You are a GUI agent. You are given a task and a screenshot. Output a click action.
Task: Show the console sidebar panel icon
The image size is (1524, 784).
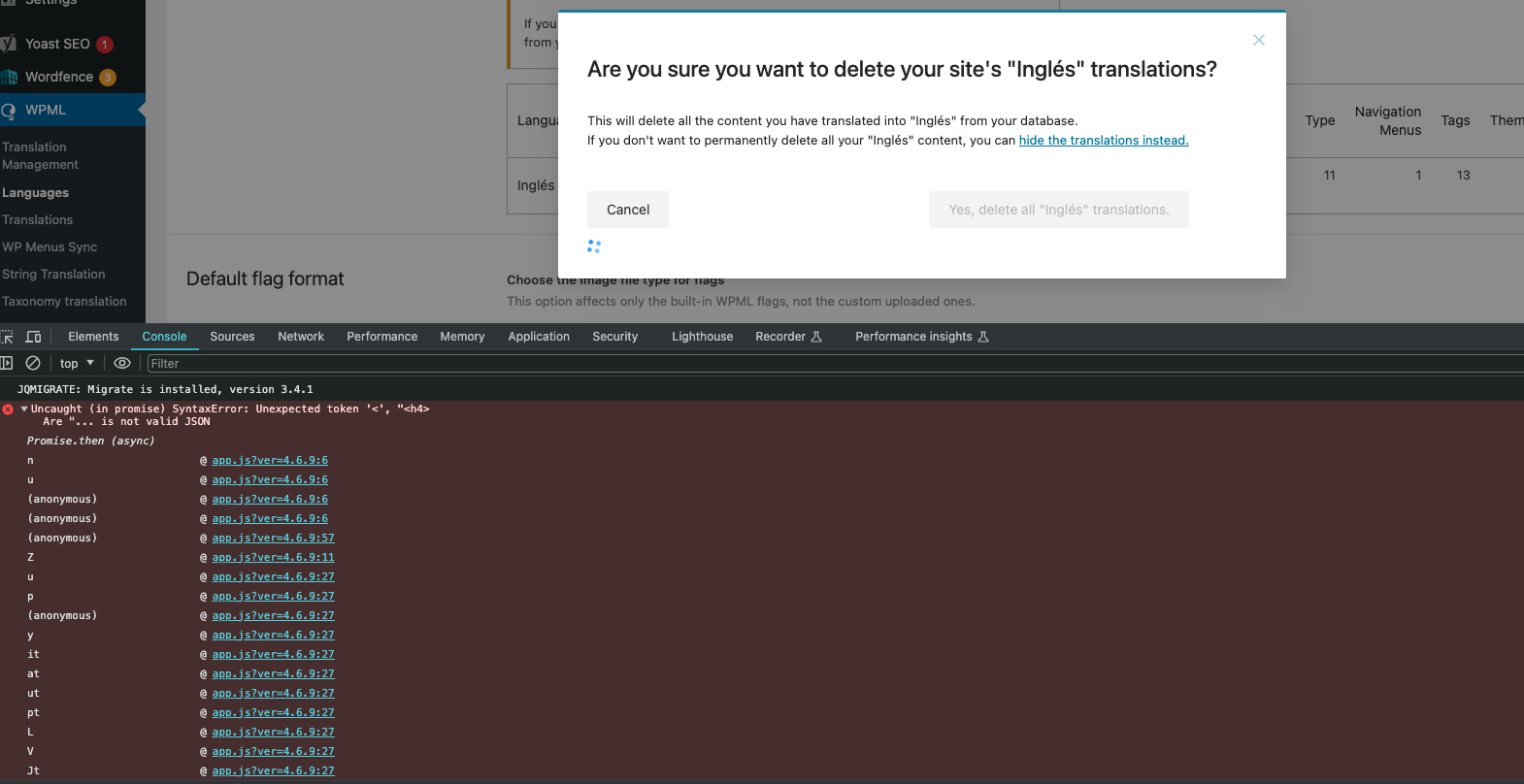pos(7,363)
